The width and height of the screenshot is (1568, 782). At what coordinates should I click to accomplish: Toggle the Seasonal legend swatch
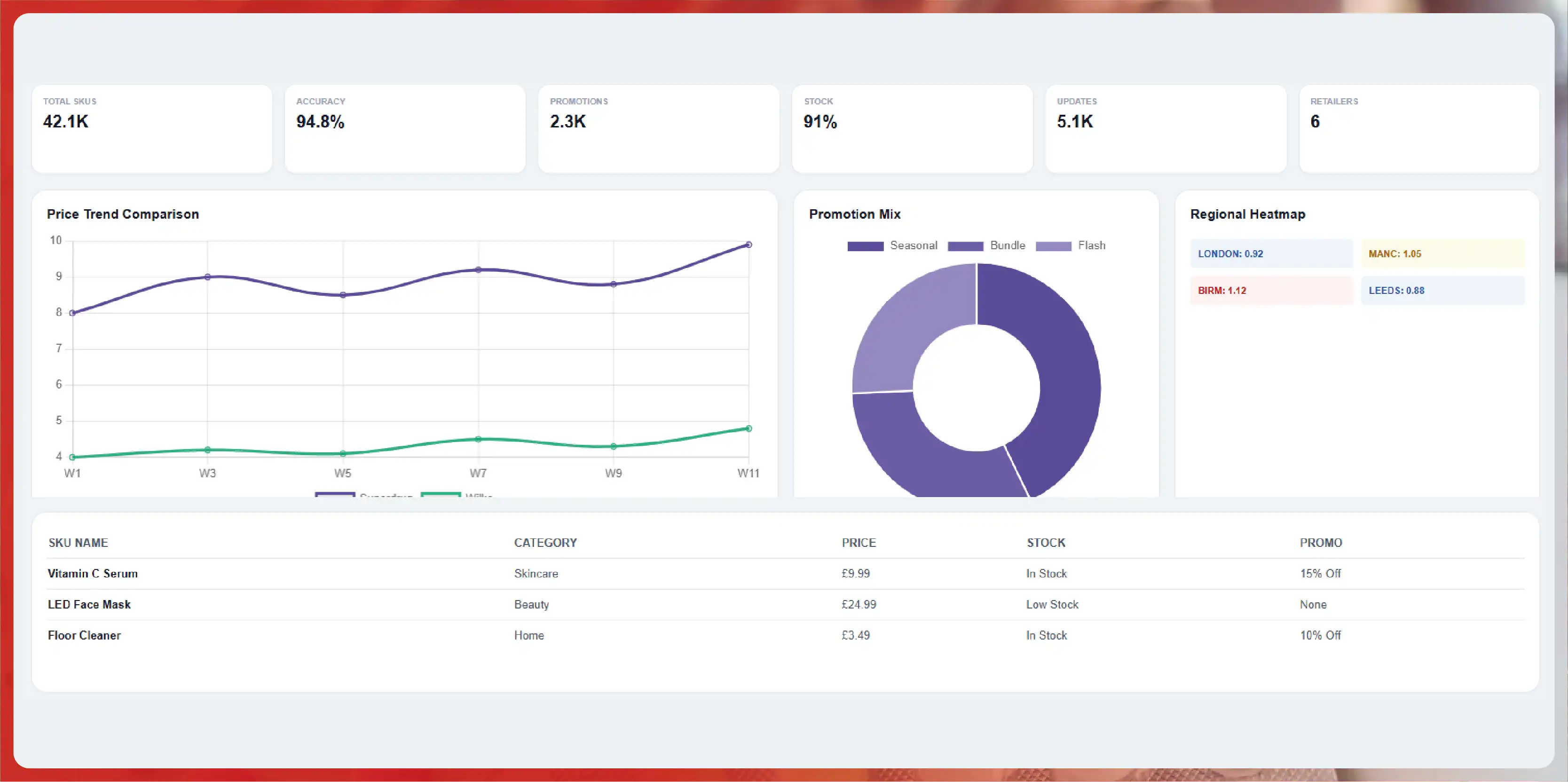point(865,246)
